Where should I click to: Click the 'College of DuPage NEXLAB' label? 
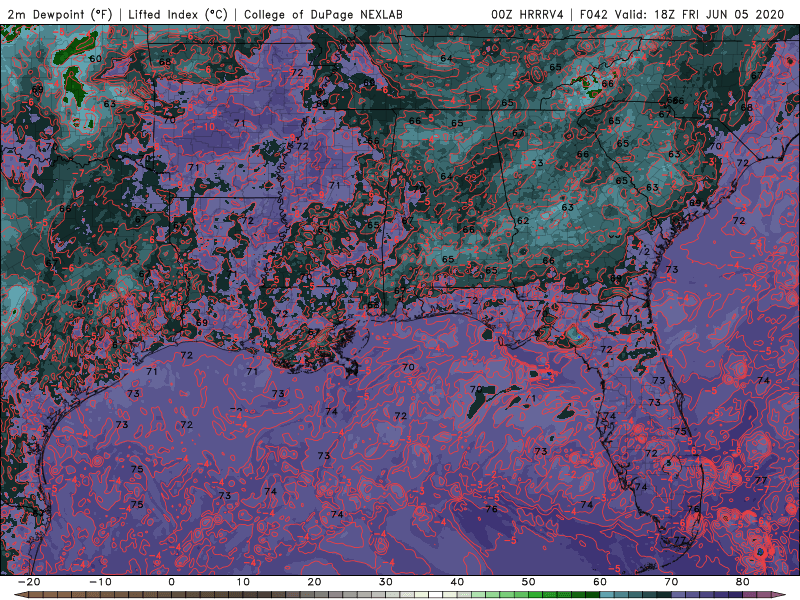click(x=323, y=14)
